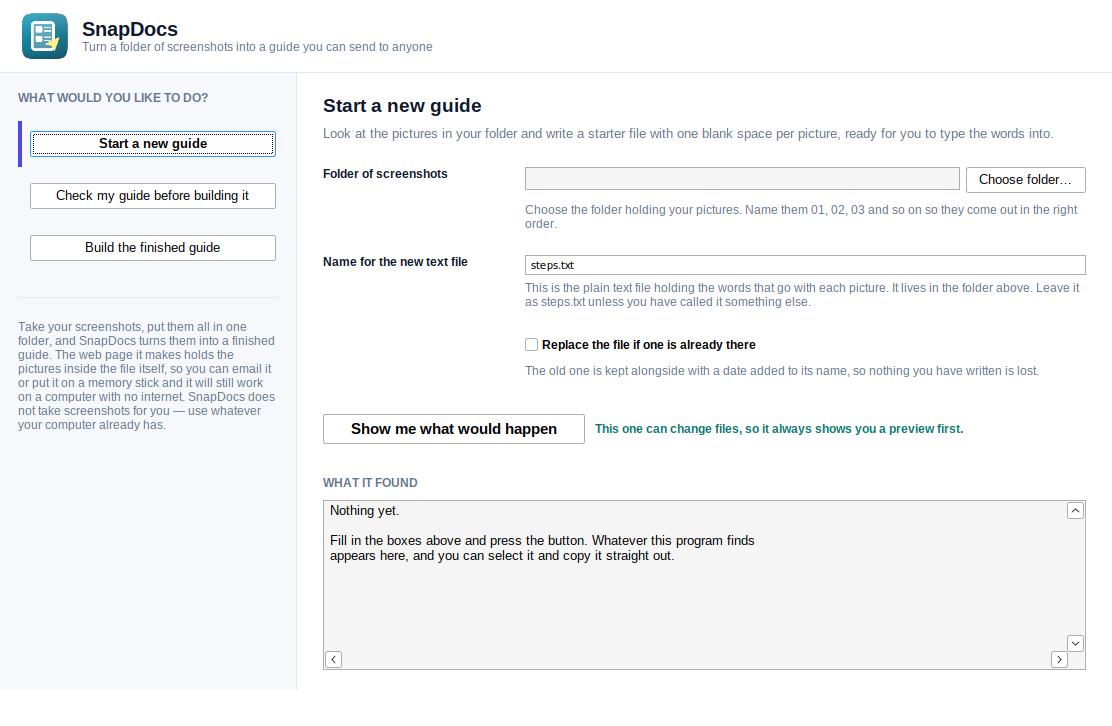This screenshot has height=726, width=1112.
Task: Click the steps.txt file name field
Action: point(805,265)
